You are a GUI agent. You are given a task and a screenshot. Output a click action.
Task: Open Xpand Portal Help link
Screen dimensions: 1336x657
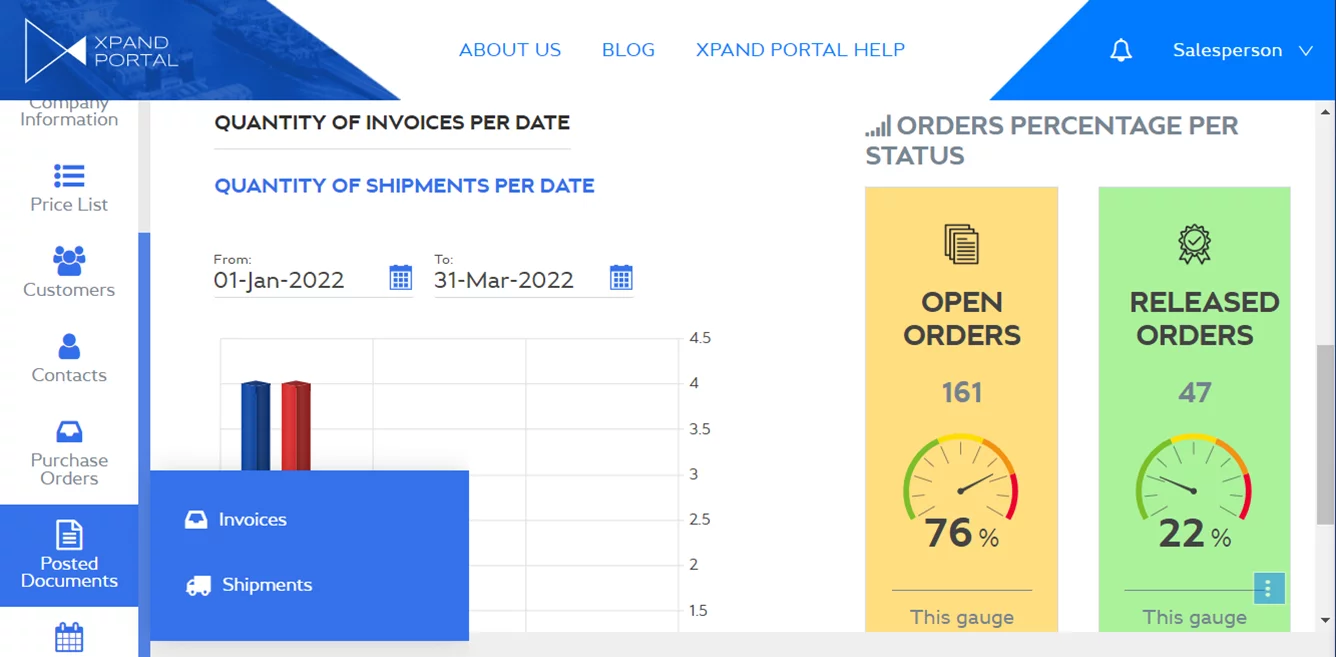(800, 50)
